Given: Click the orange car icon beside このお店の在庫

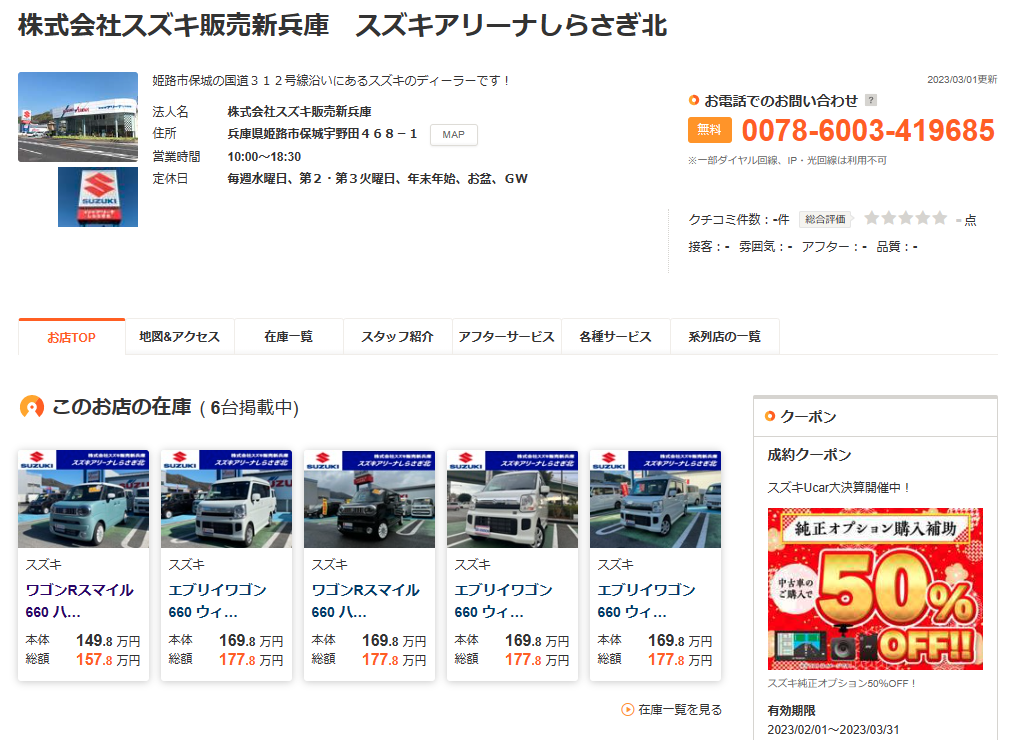Looking at the screenshot, I should pos(32,407).
